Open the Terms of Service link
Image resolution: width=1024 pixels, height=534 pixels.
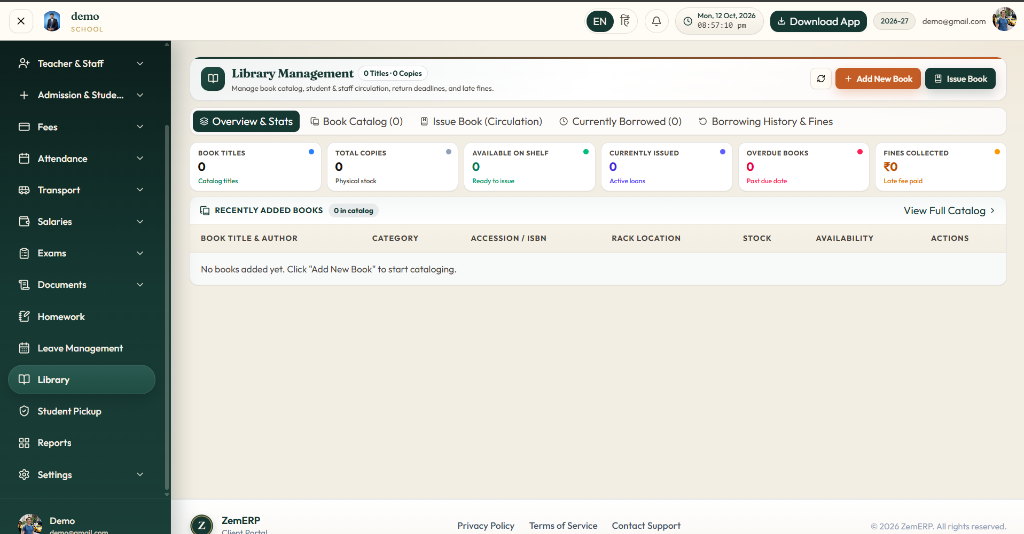pos(563,526)
